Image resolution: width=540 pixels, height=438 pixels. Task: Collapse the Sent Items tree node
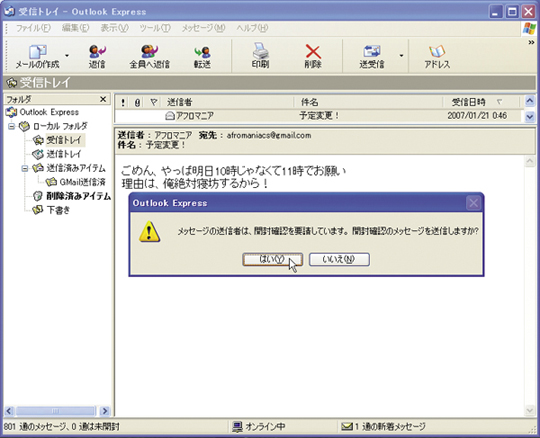click(x=24, y=168)
